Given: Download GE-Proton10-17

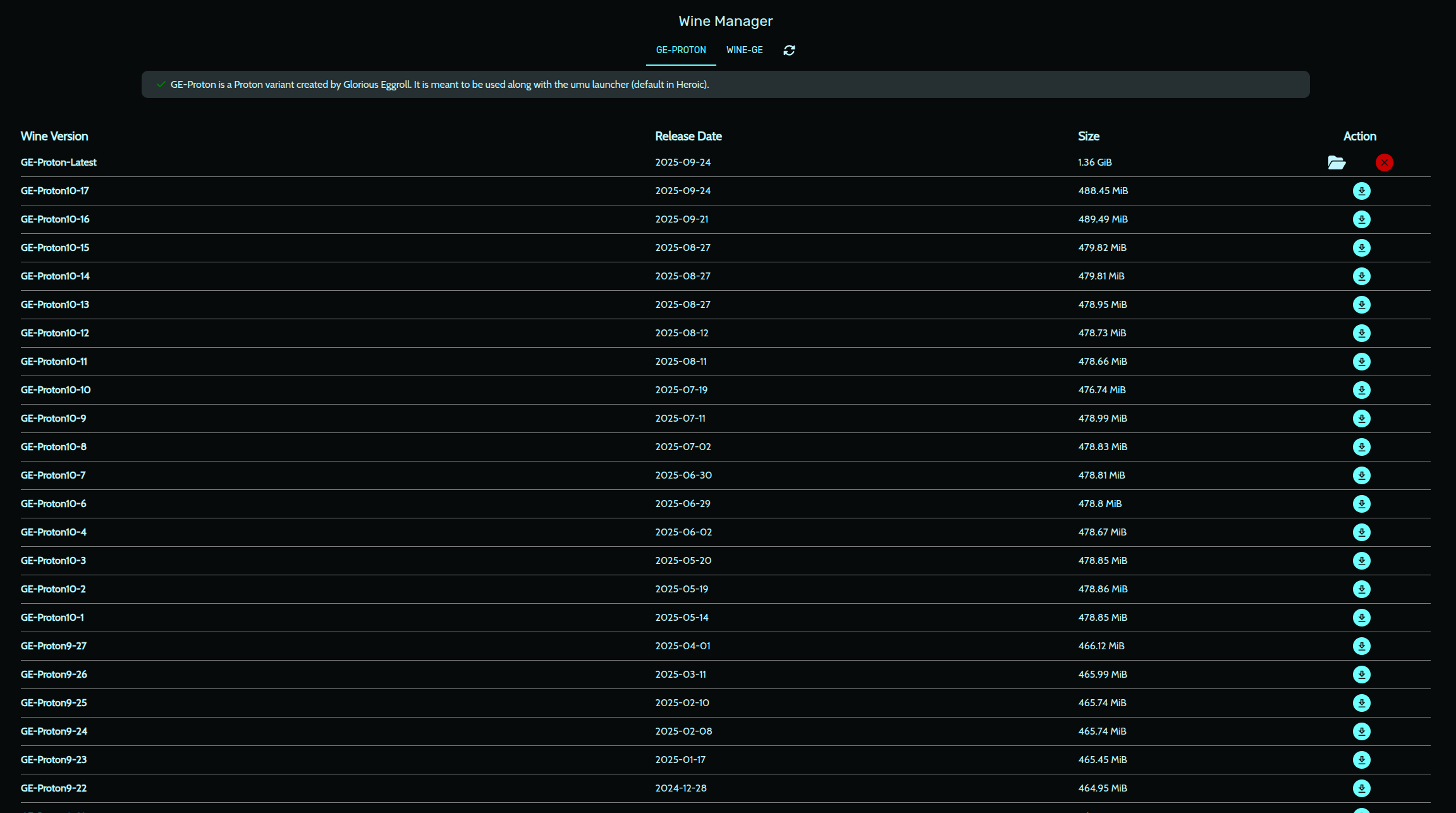Looking at the screenshot, I should pos(1361,191).
